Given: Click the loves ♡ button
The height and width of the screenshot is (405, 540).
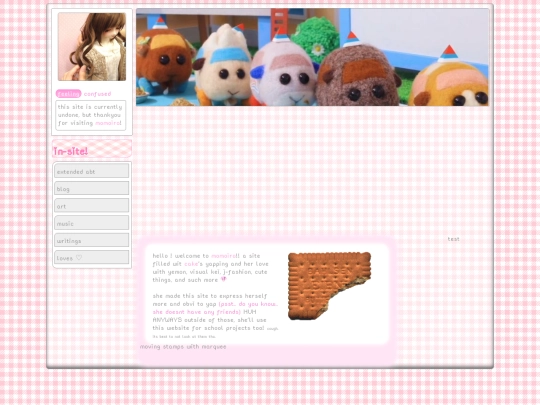Looking at the screenshot, I should (x=92, y=257).
